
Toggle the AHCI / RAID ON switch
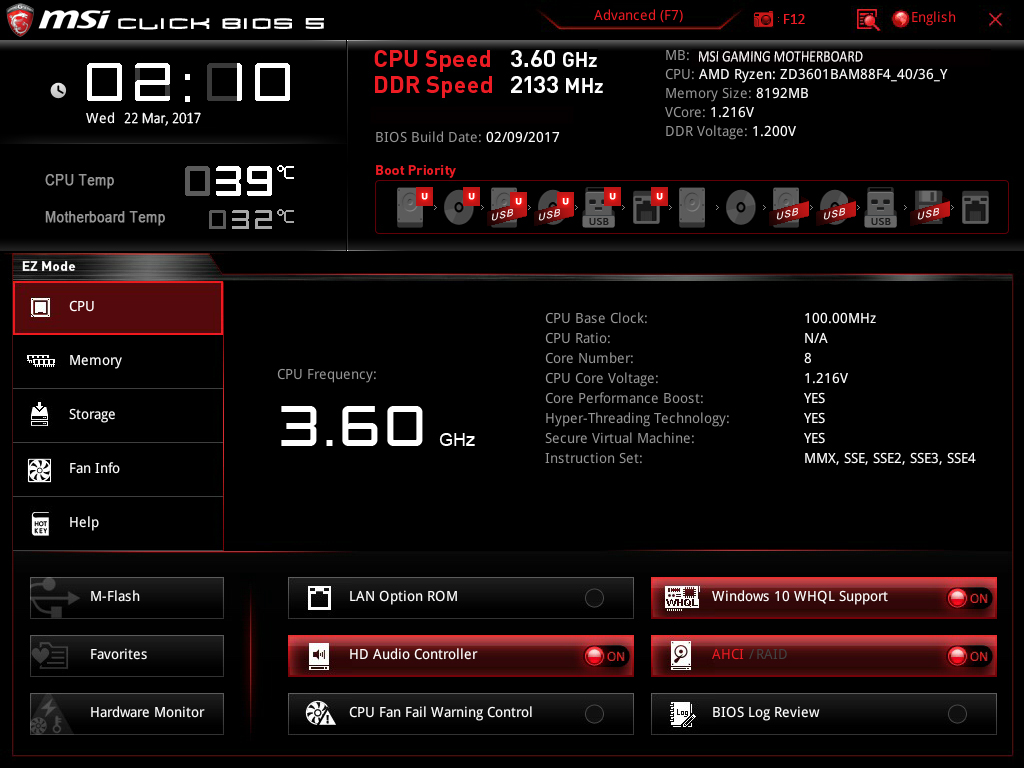969,656
